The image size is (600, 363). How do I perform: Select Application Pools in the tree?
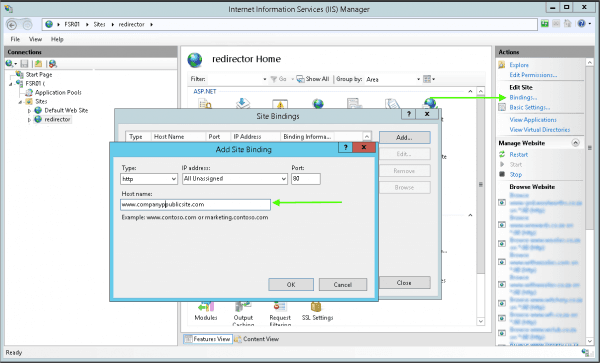coord(58,93)
